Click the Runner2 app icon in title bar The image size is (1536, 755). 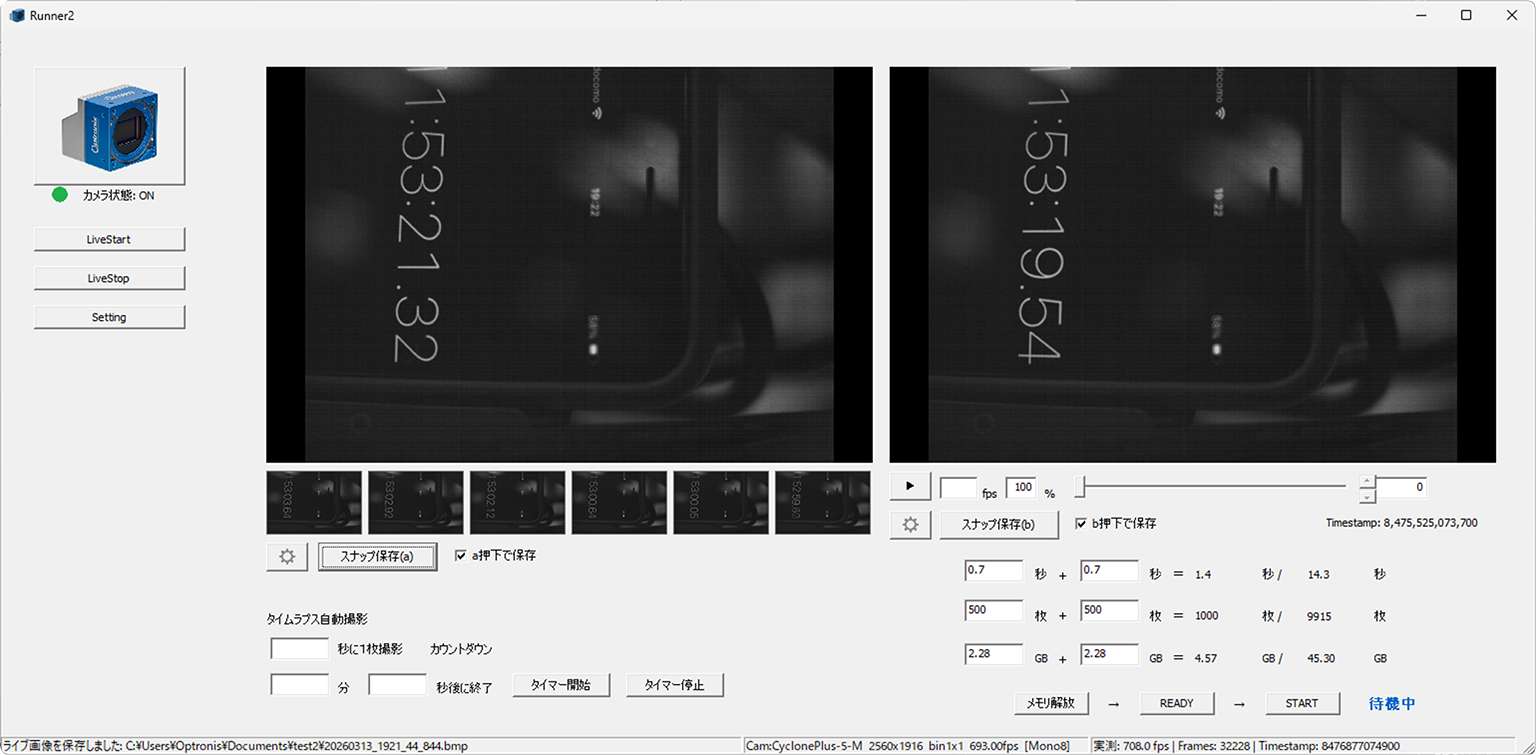(16, 15)
